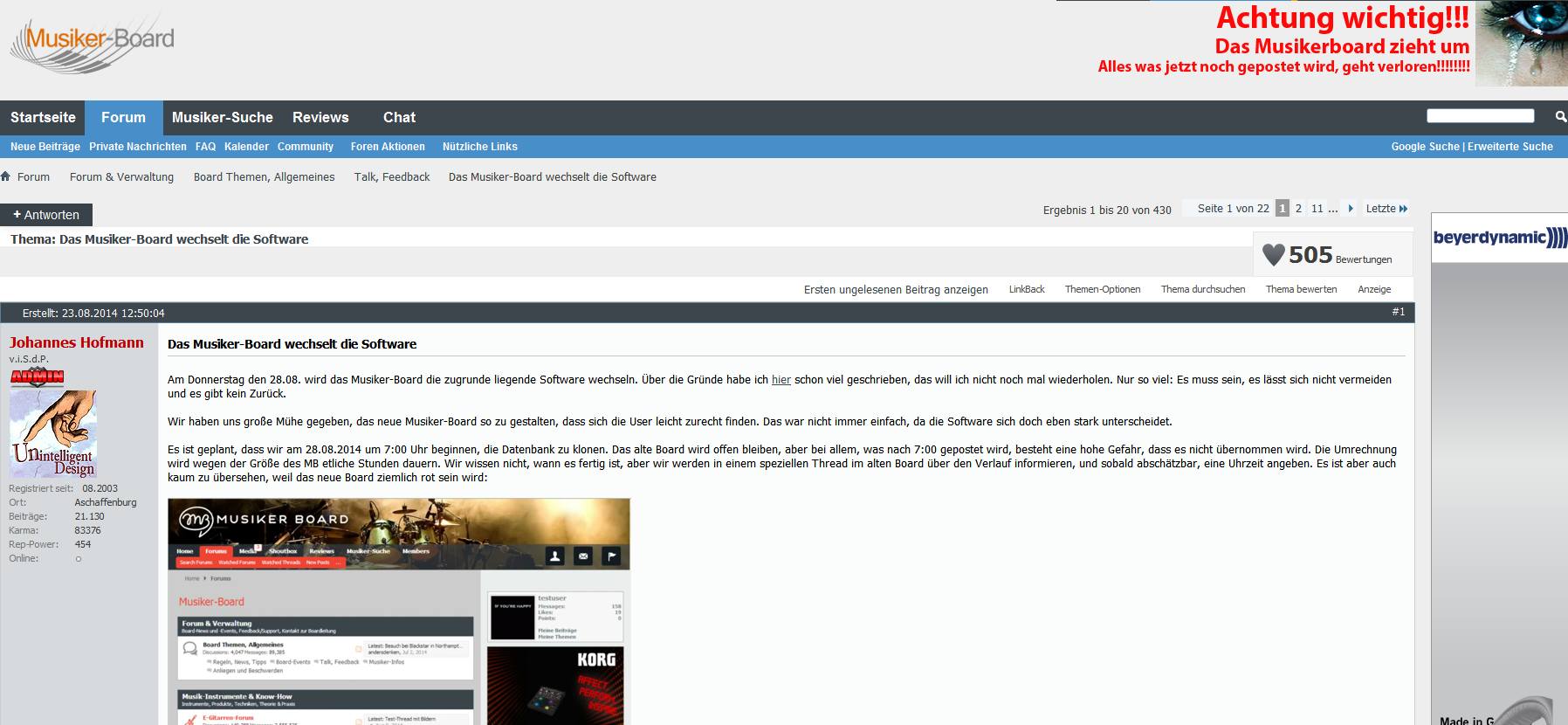Click the Achtung wichtig banner
This screenshot has width=1568, height=725.
coord(1283,40)
